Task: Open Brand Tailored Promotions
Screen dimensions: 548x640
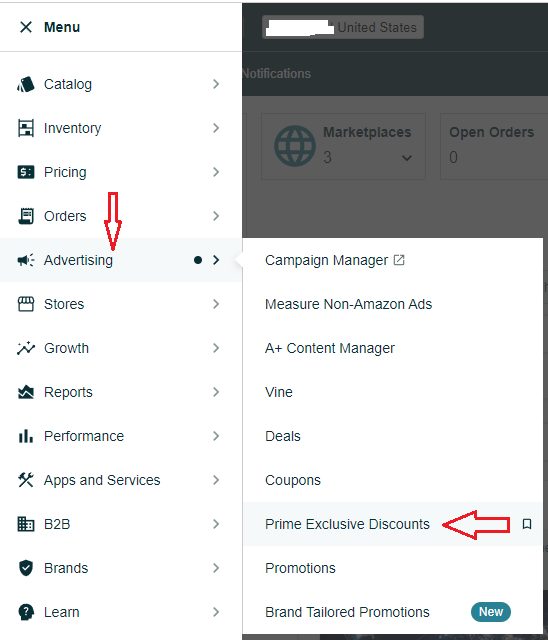Action: 347,612
